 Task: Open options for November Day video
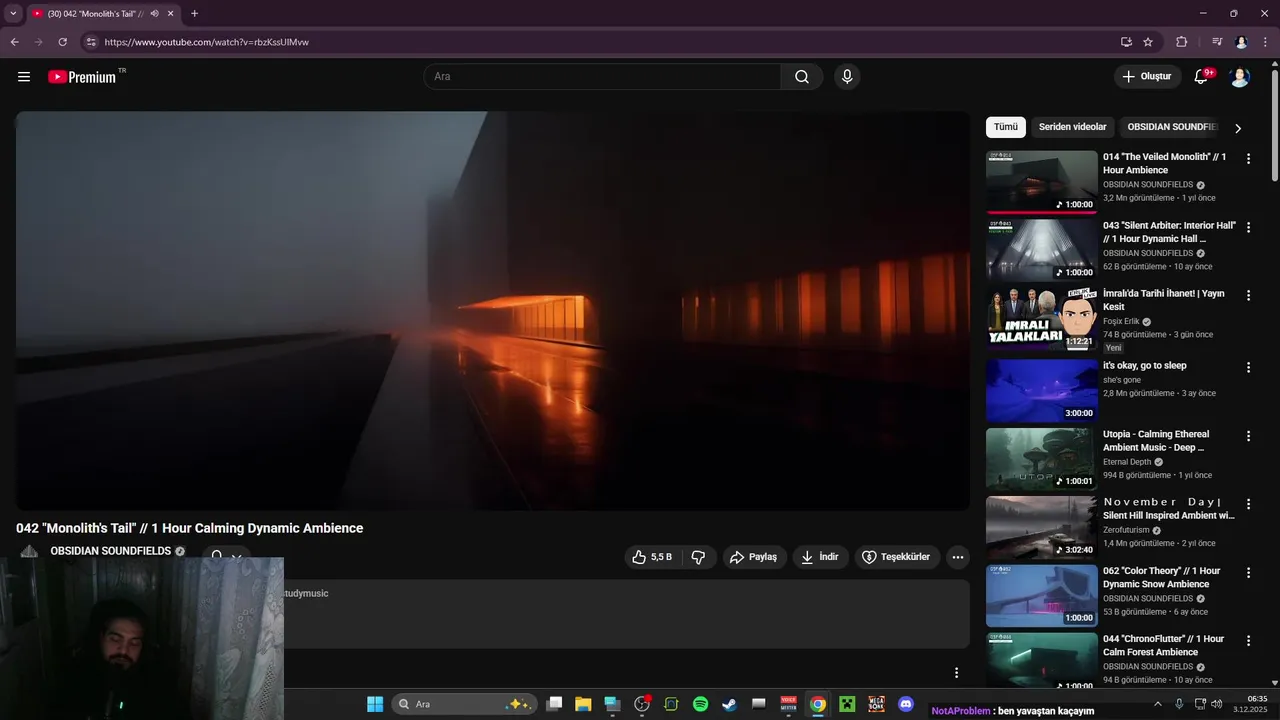(1248, 504)
